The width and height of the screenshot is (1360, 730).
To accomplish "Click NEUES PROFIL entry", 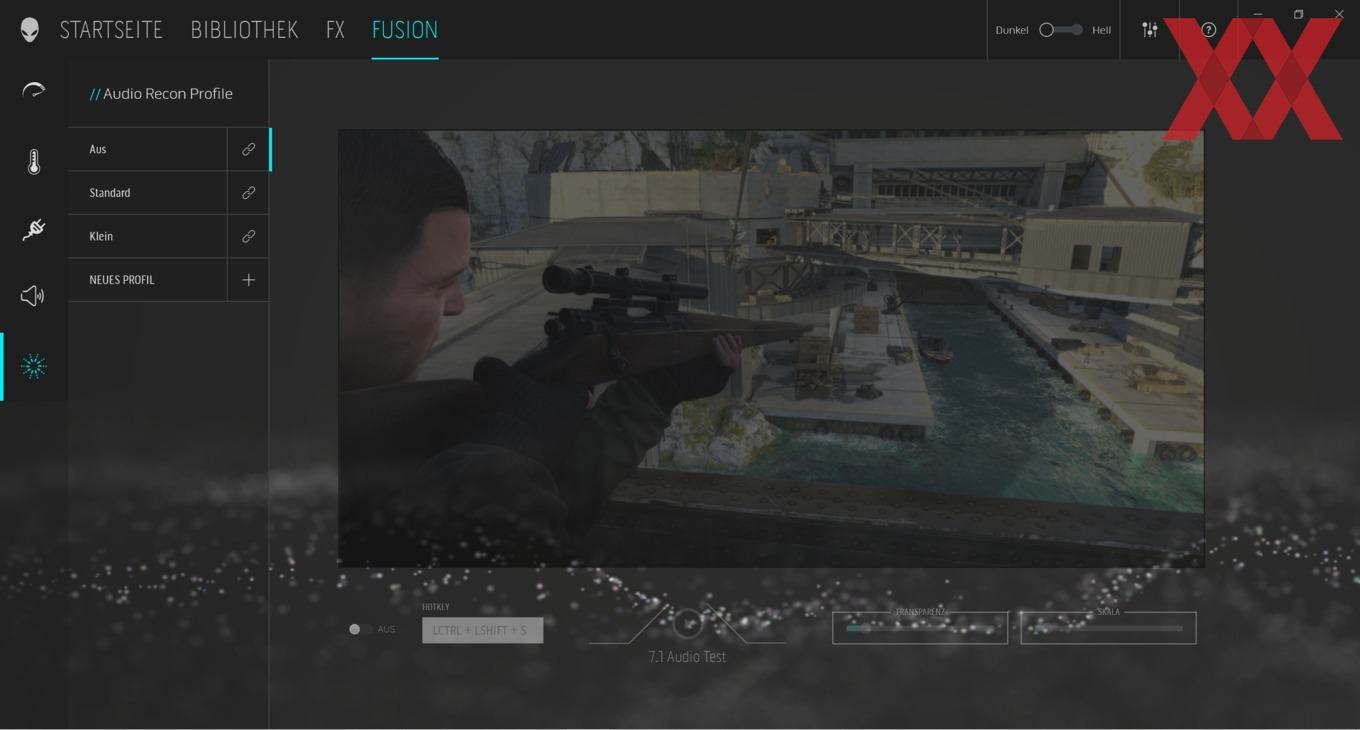I will coord(148,280).
